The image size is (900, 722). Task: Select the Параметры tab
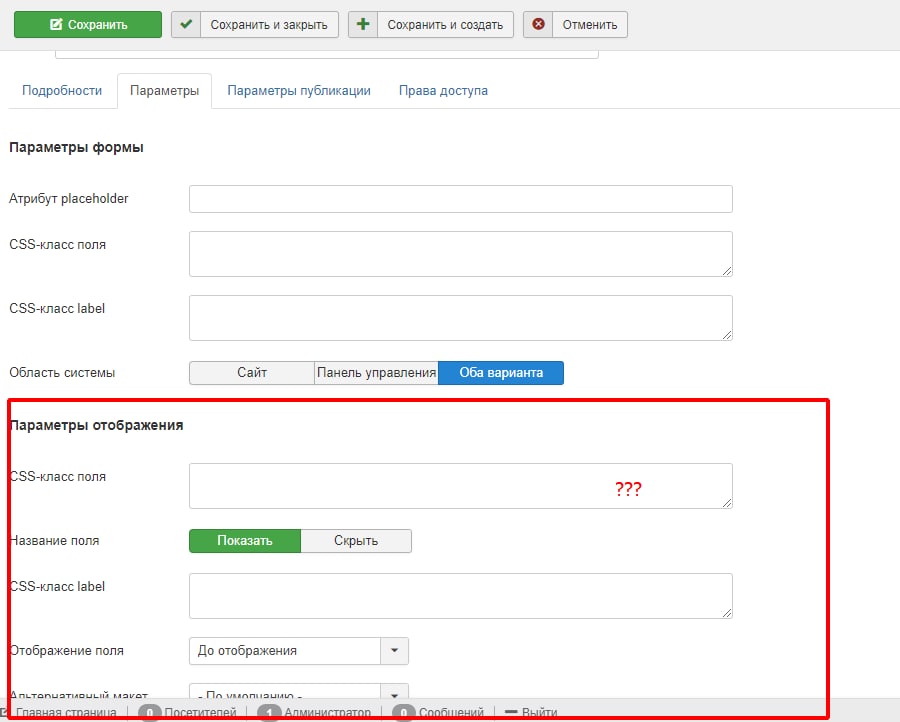[165, 91]
